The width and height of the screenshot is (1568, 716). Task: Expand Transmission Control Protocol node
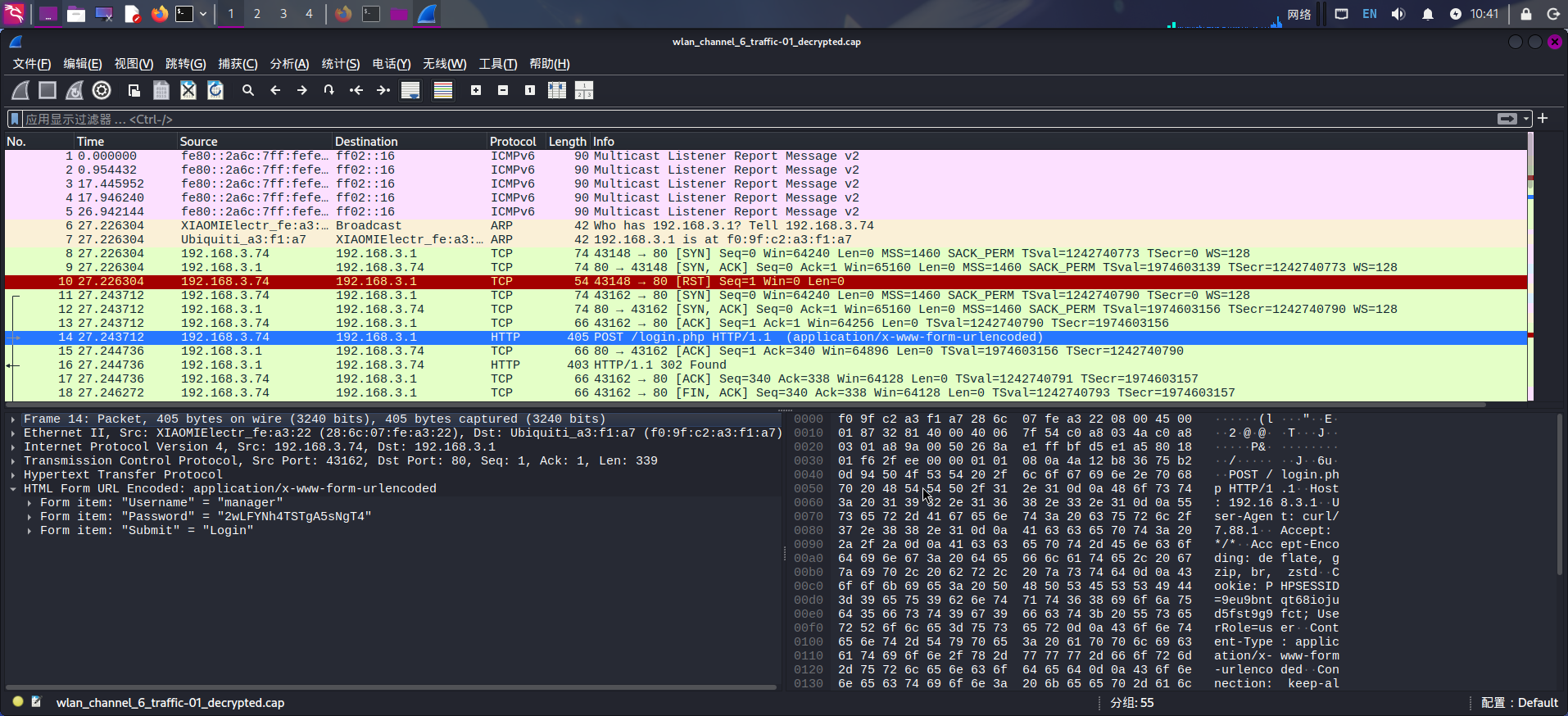tap(13, 461)
